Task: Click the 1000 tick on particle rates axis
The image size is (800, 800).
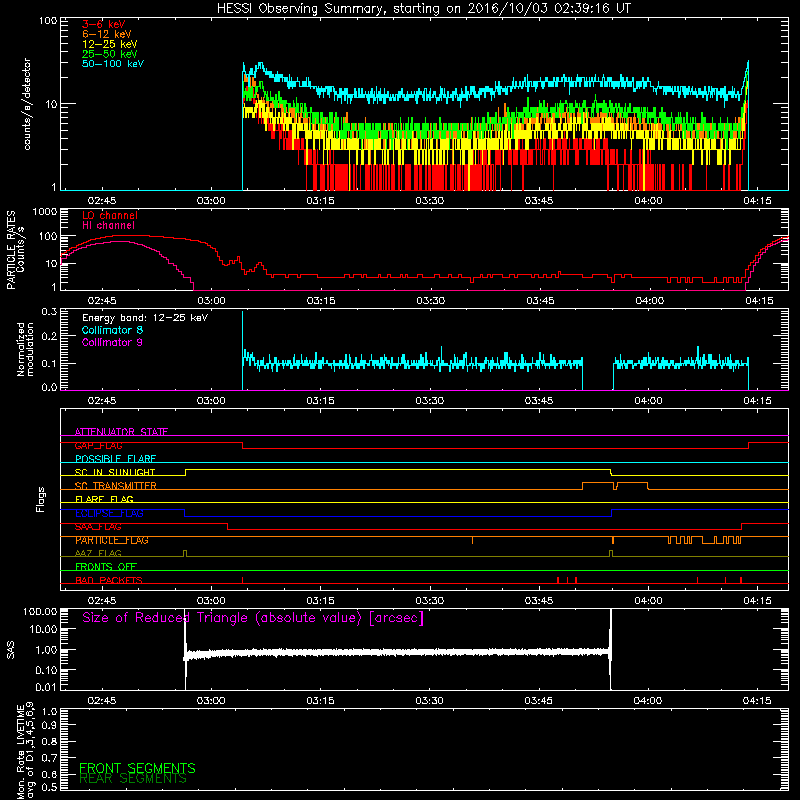Action: (45, 212)
